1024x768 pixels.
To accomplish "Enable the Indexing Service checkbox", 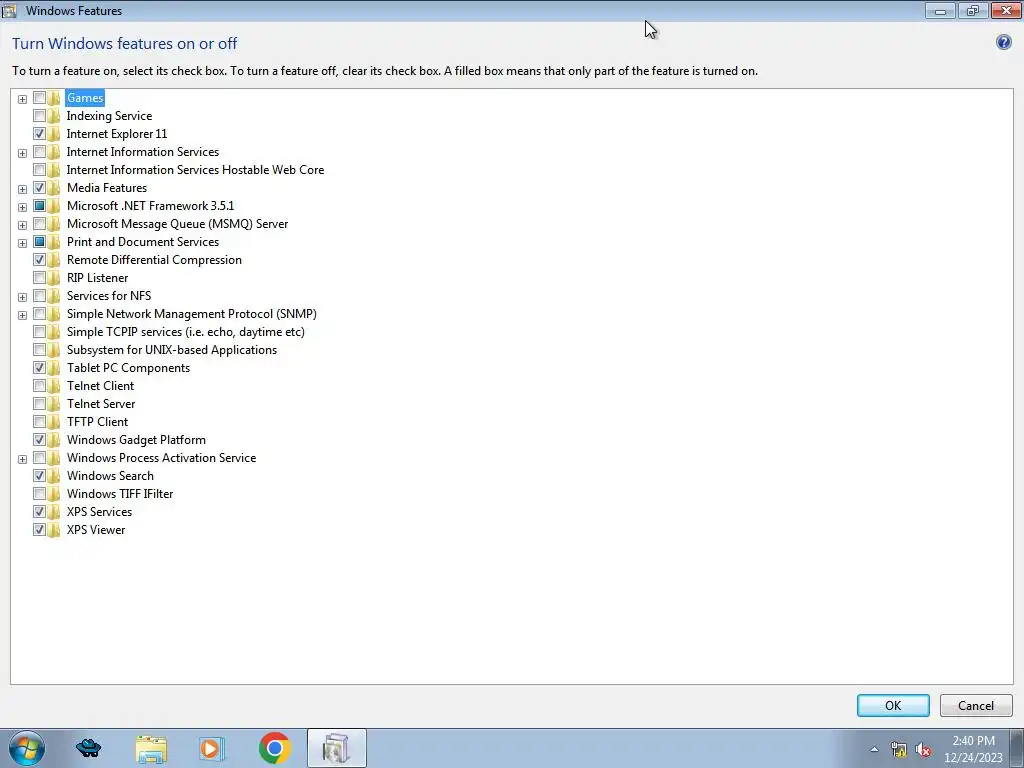I will pos(39,116).
